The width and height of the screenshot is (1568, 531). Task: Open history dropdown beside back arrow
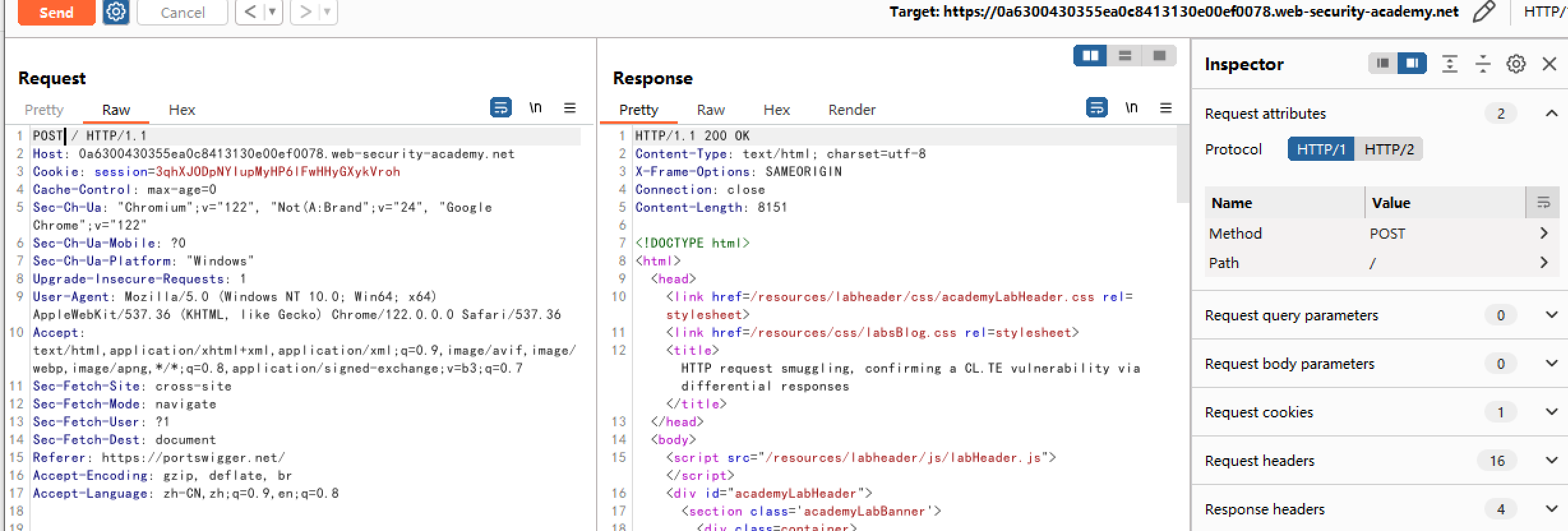point(273,12)
